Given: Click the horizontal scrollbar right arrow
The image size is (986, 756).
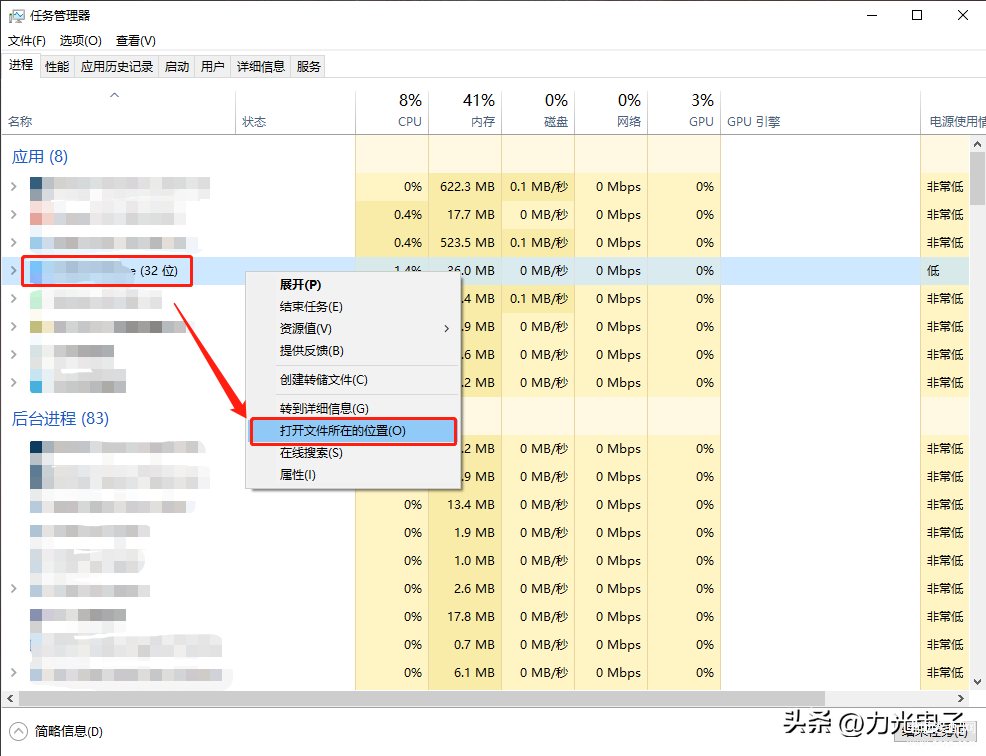Looking at the screenshot, I should point(960,698).
